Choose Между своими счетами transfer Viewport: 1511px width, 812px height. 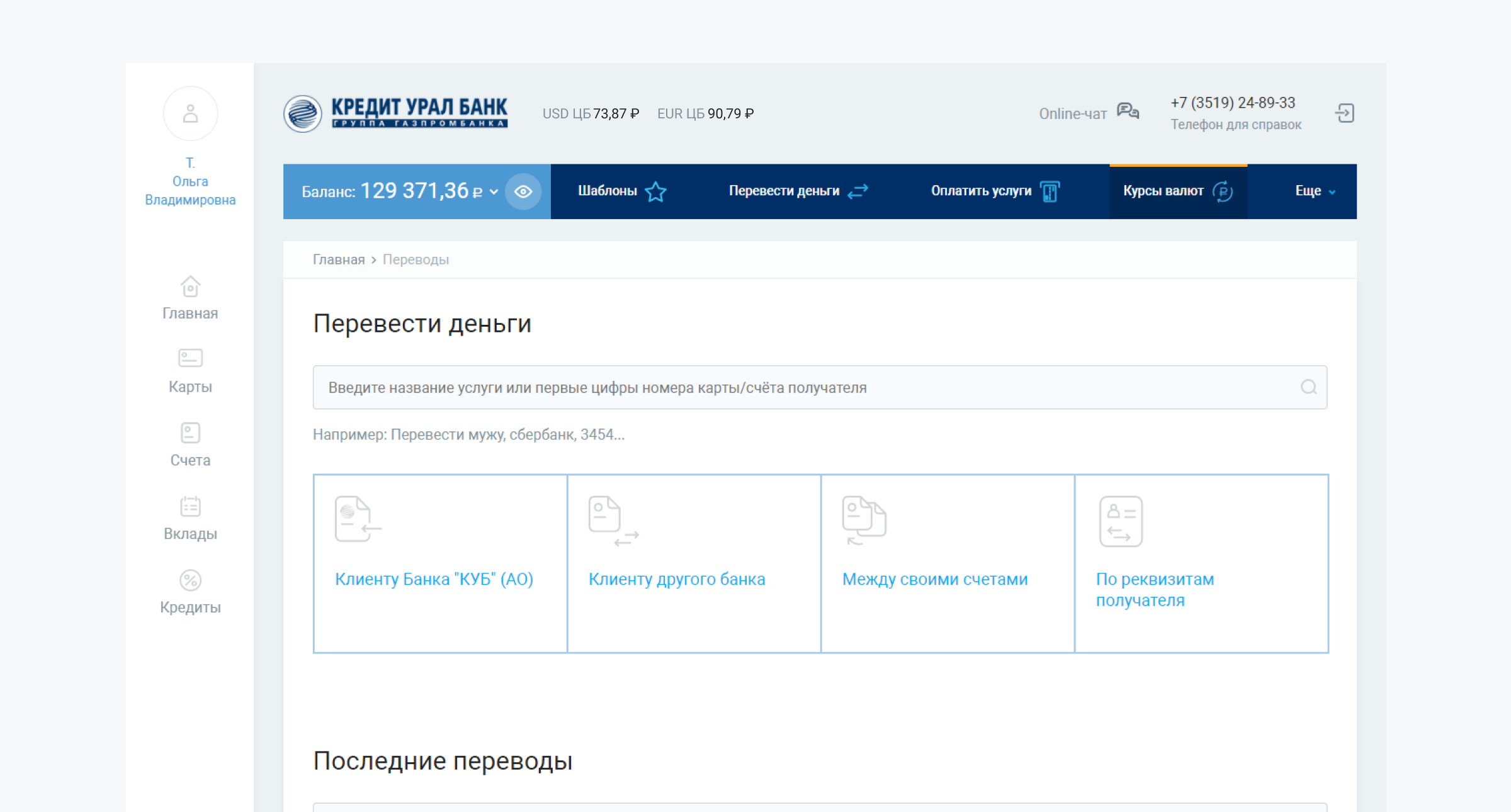point(948,563)
